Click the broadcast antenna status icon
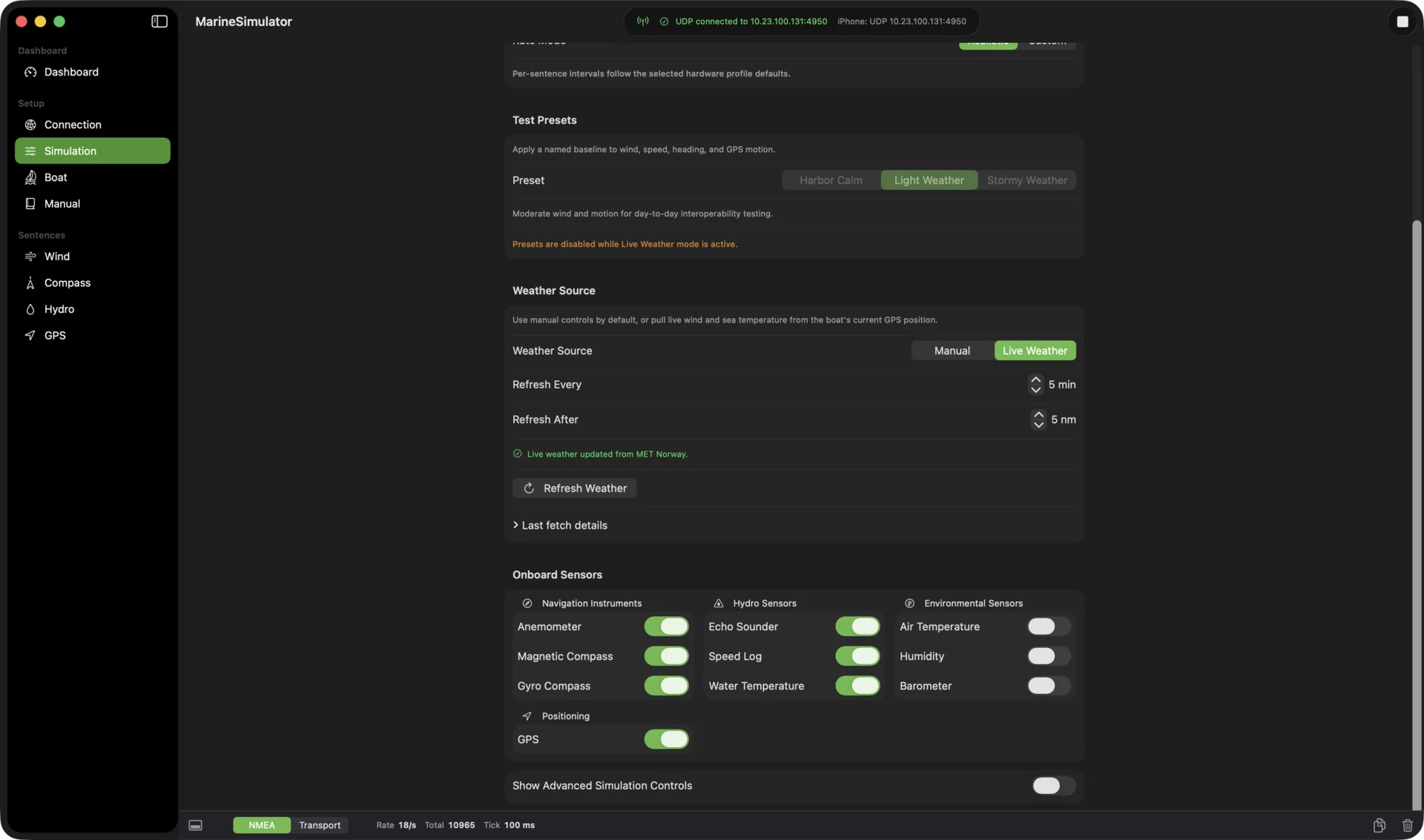 tap(643, 22)
